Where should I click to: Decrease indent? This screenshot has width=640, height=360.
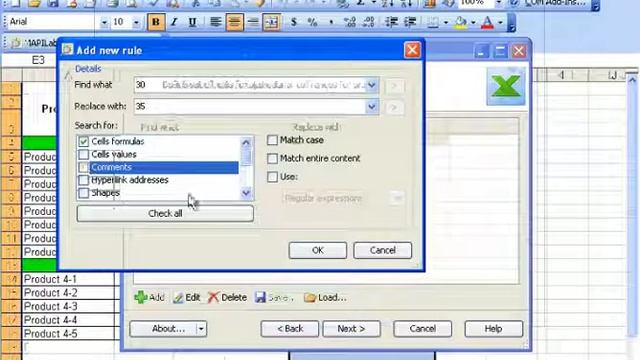[x=391, y=22]
